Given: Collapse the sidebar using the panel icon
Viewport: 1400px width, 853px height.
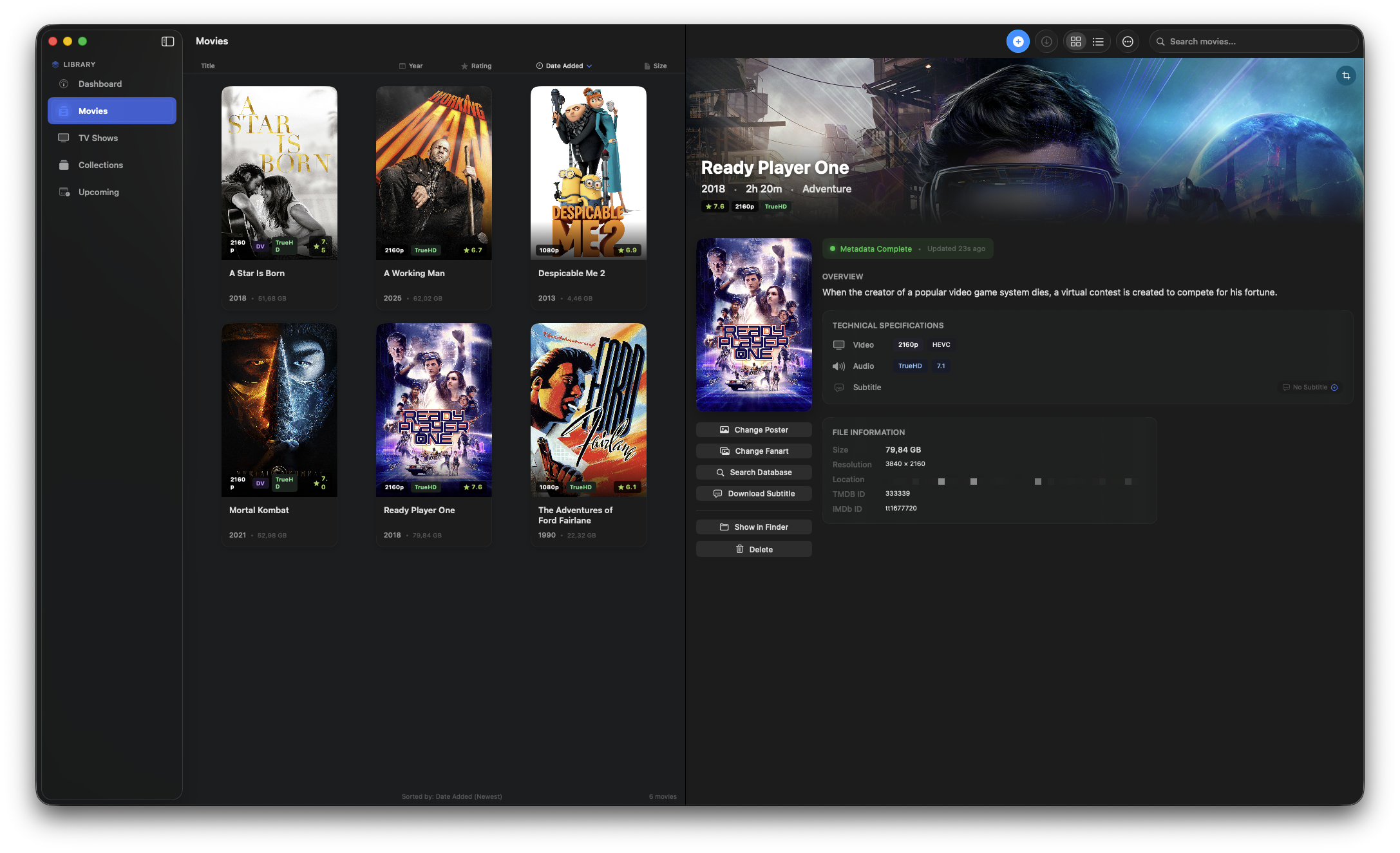Looking at the screenshot, I should point(168,41).
